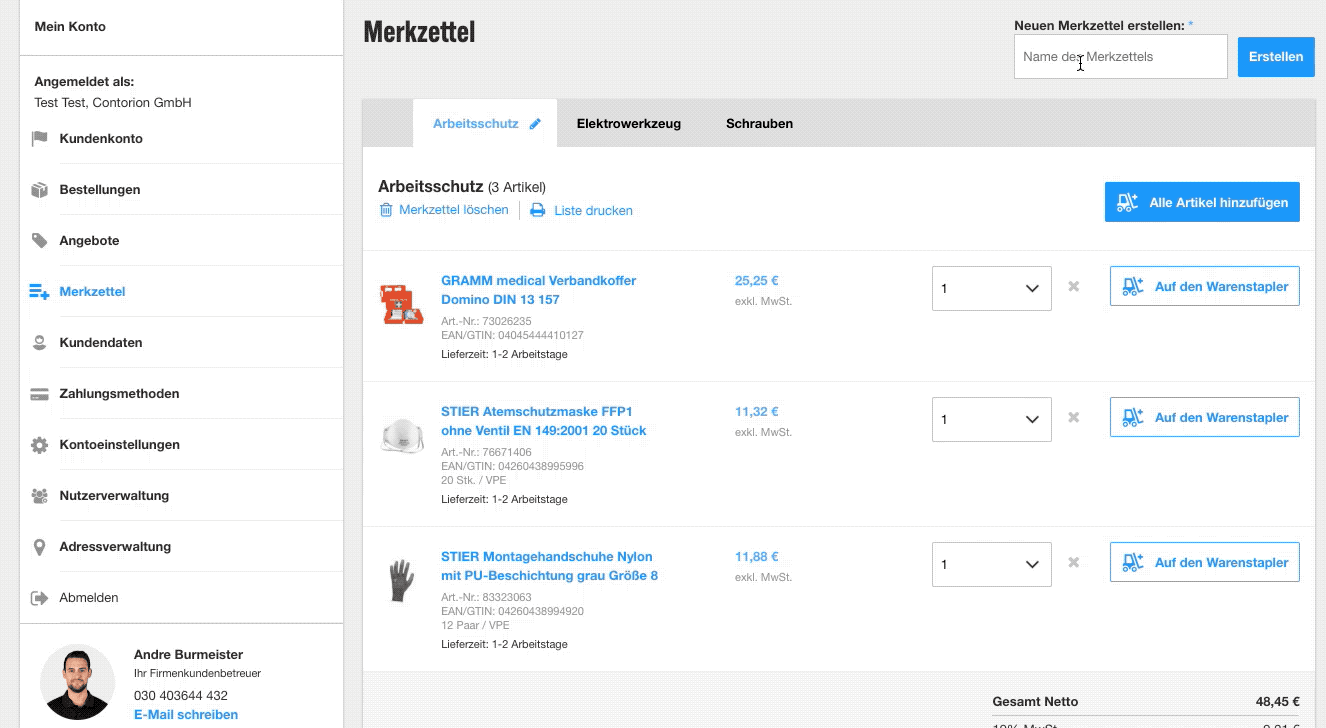1326x728 pixels.
Task: Focus the Name des Merkzettels input field
Action: pos(1120,57)
